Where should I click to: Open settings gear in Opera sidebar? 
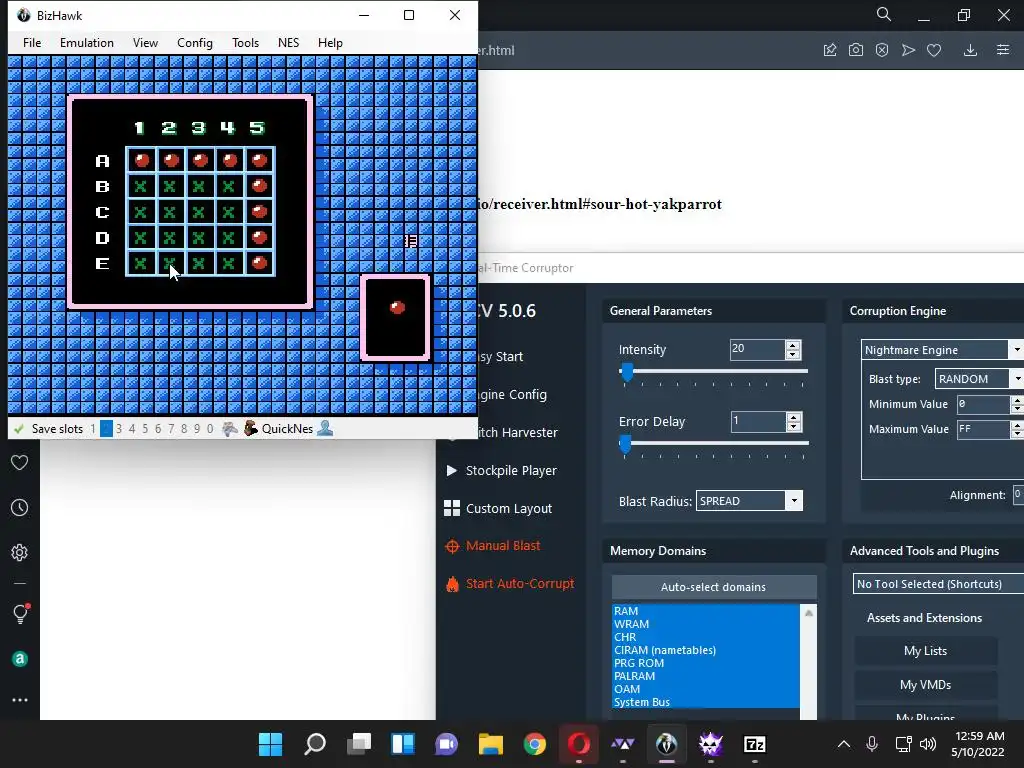[x=20, y=552]
